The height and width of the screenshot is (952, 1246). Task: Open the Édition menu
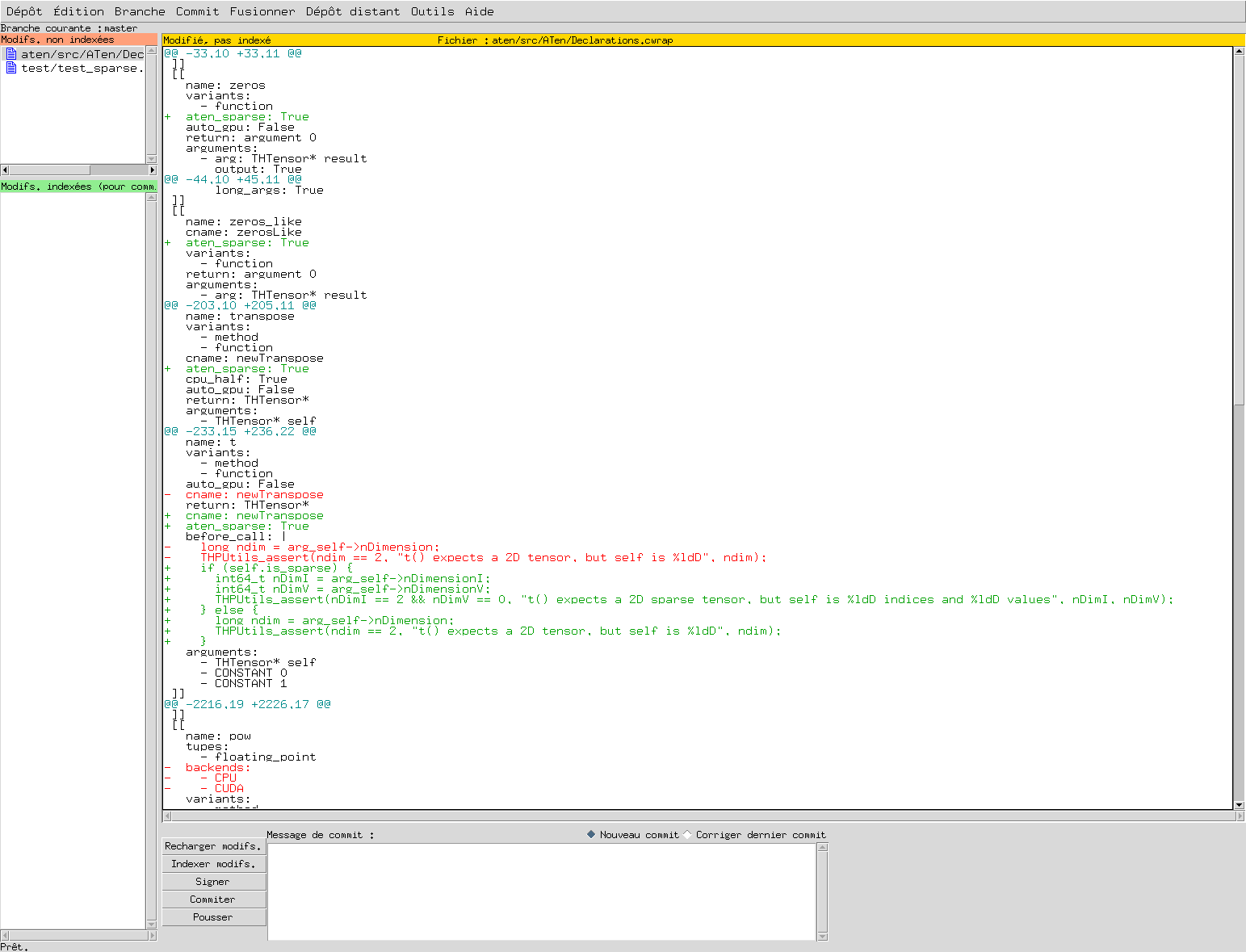point(78,11)
